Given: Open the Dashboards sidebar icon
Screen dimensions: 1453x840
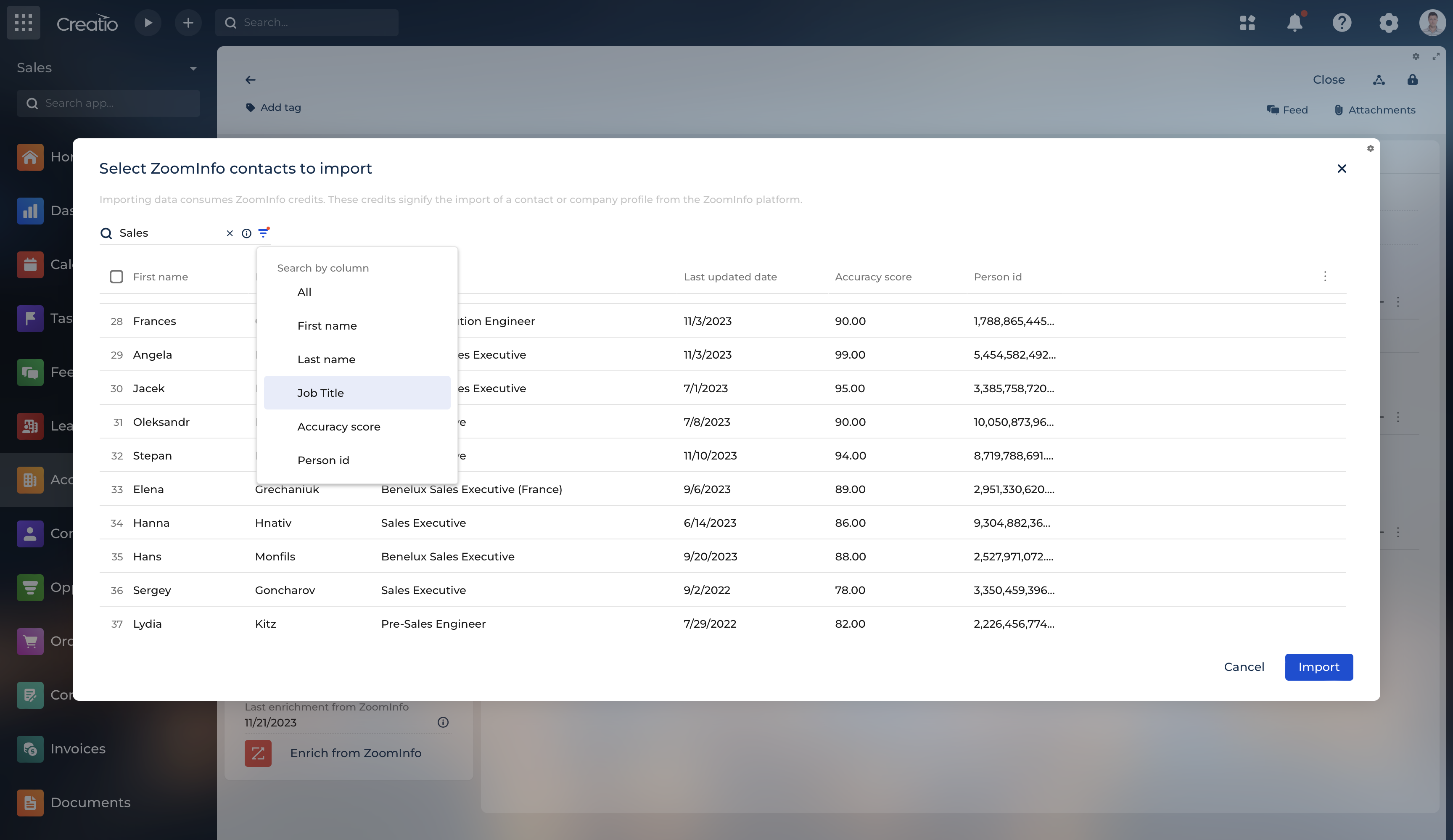Looking at the screenshot, I should point(30,211).
